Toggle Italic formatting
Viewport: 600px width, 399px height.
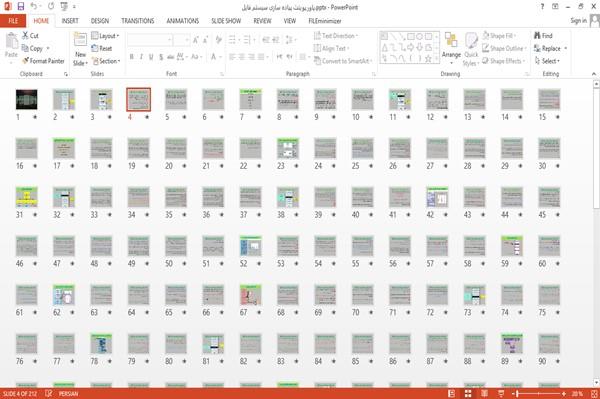(141, 57)
